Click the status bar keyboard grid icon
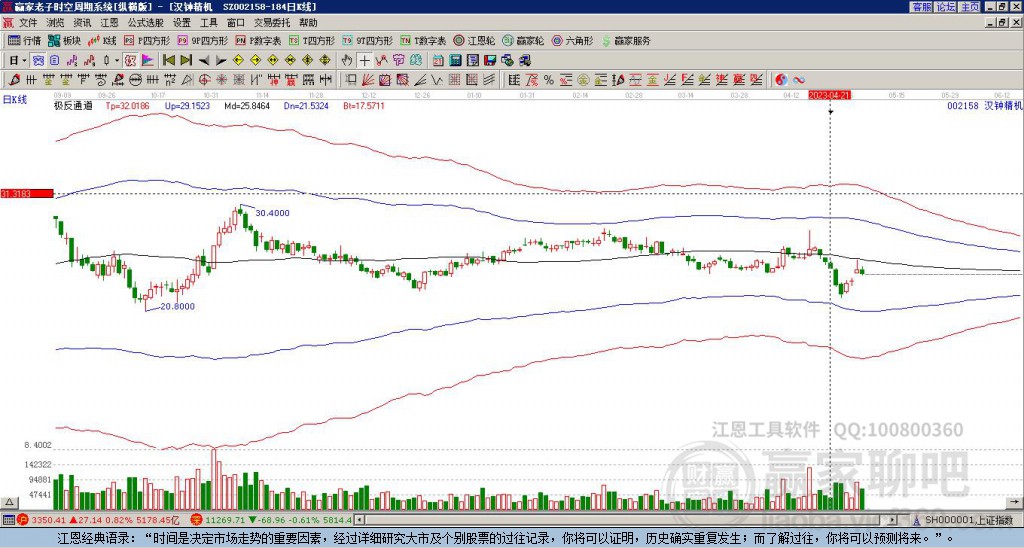Viewport: 1024px width, 548px height. click(x=8, y=520)
